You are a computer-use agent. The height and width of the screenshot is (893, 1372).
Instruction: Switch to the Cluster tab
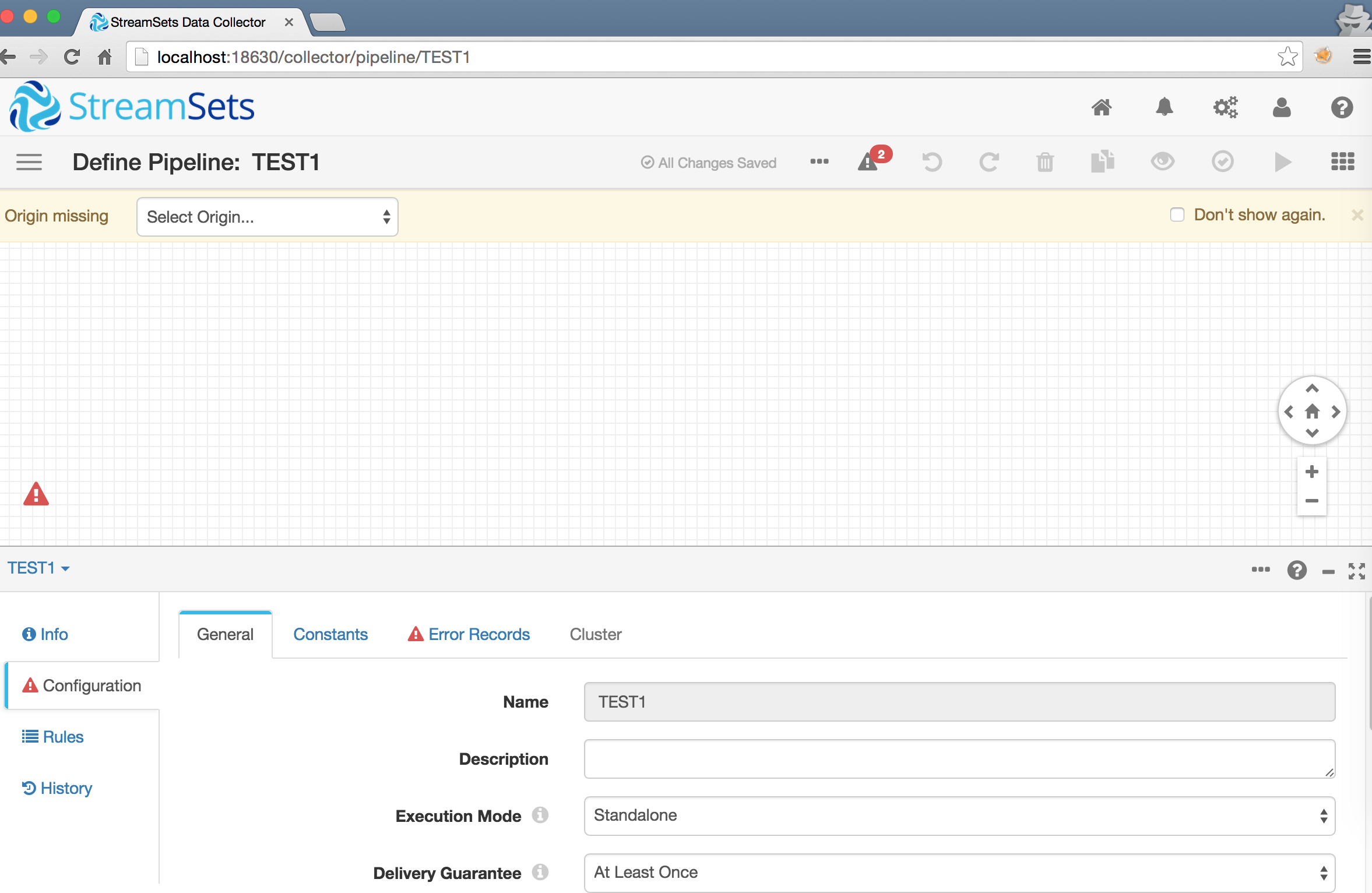596,634
